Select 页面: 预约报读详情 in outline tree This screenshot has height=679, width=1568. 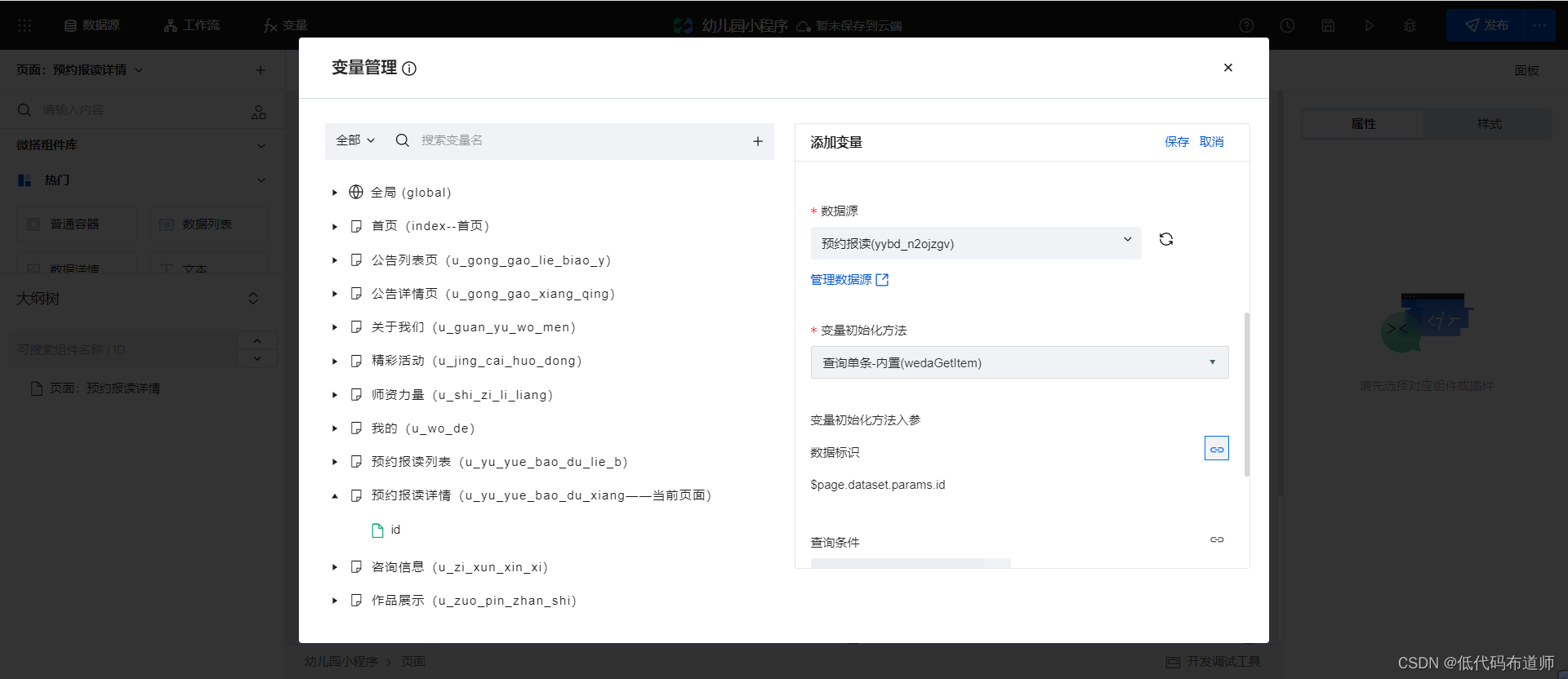pyautogui.click(x=96, y=388)
